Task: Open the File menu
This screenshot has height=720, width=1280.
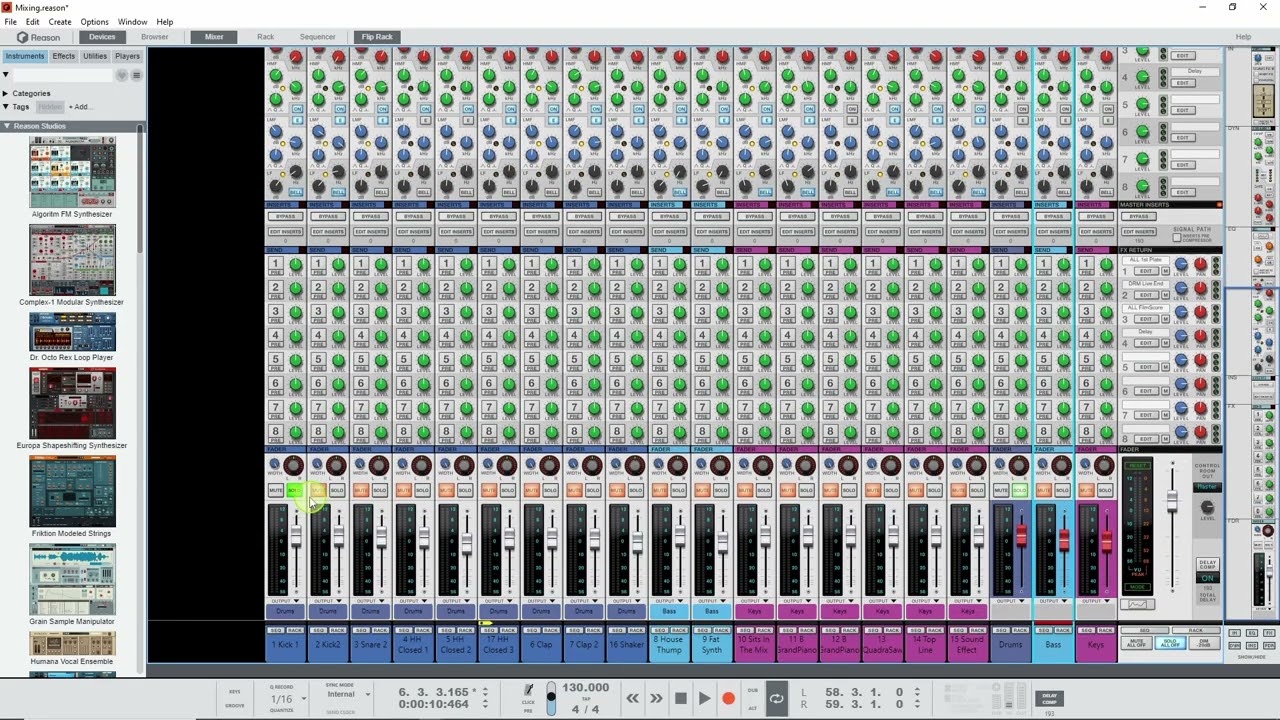Action: pos(10,22)
